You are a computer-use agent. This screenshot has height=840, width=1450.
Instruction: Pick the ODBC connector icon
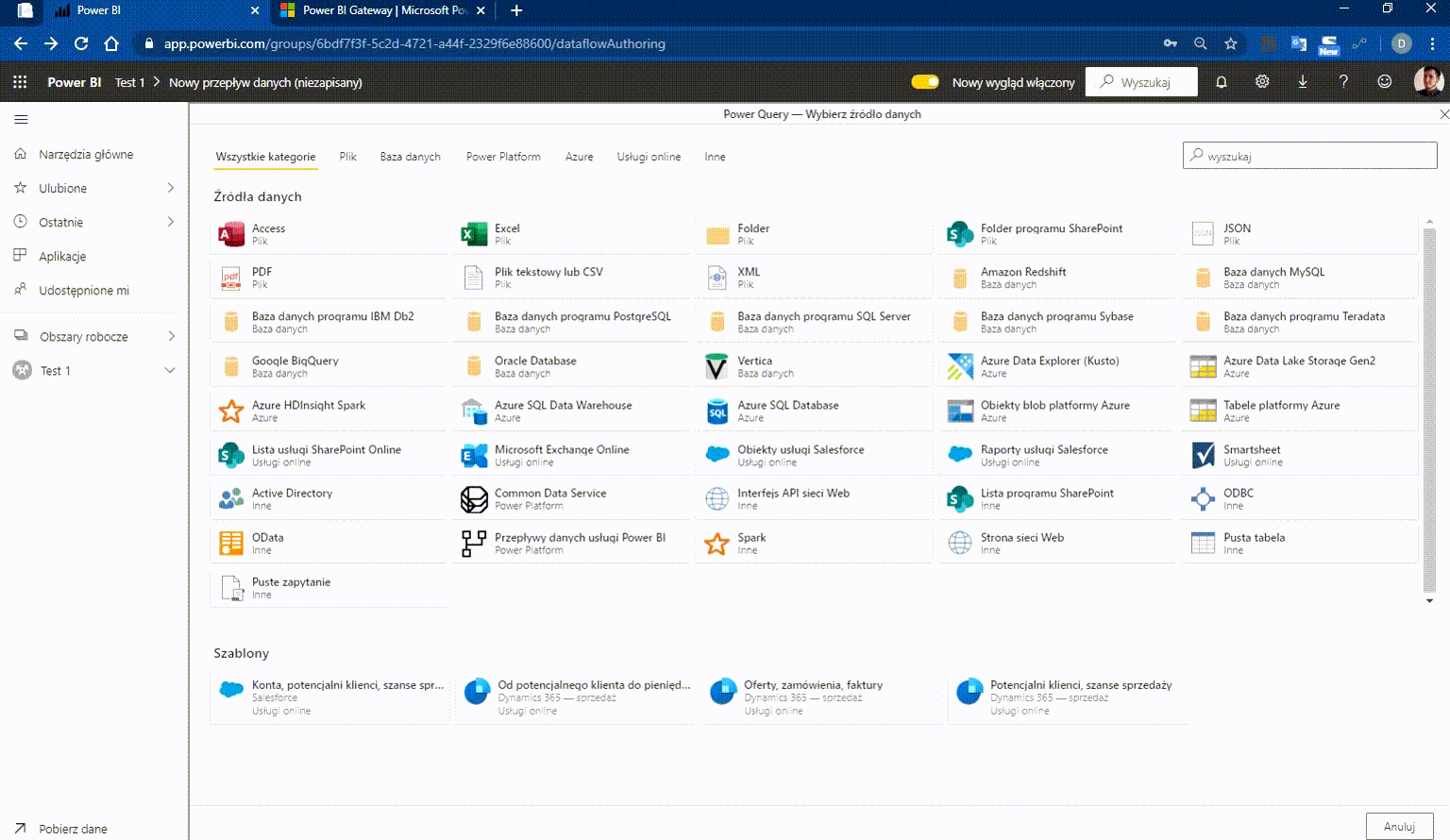click(x=1203, y=498)
